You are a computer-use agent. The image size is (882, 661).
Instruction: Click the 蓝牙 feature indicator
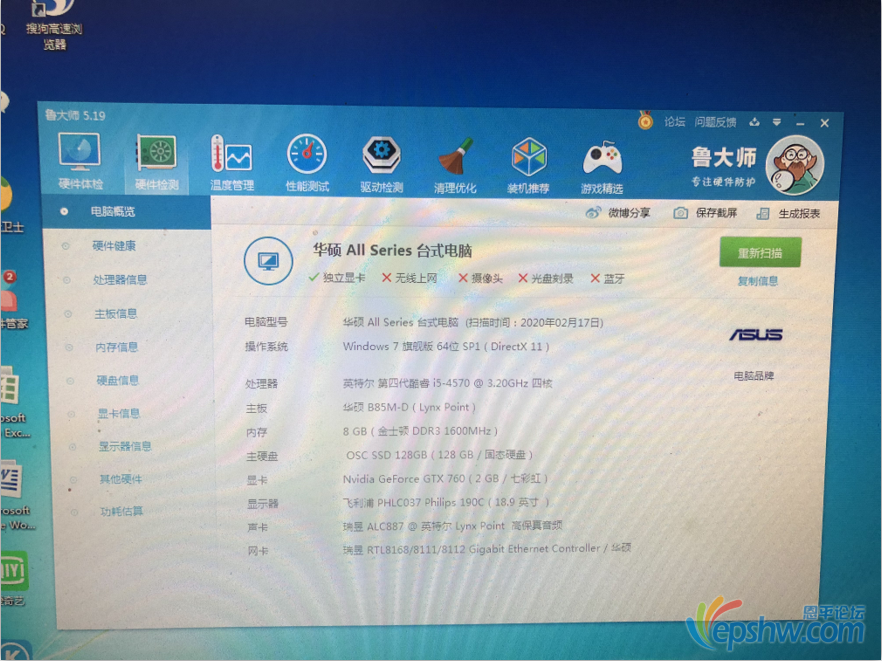[608, 278]
